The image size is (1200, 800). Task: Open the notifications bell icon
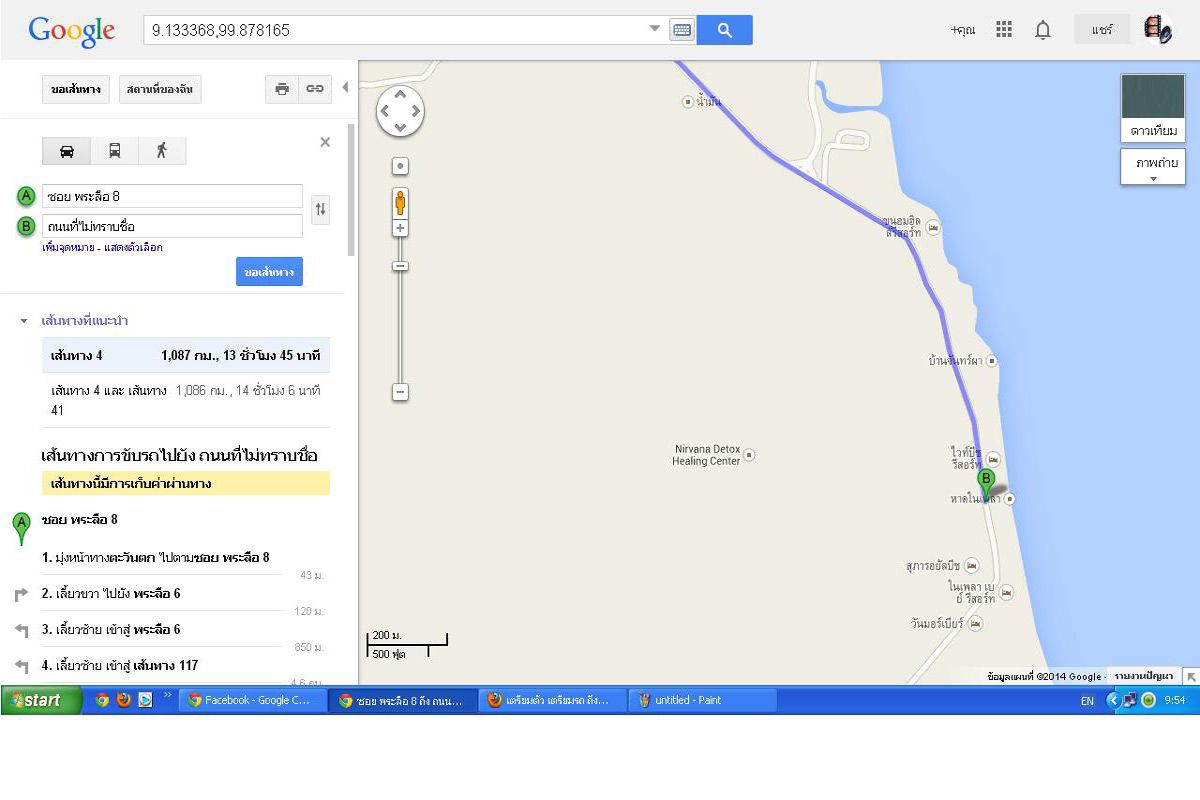[1043, 30]
